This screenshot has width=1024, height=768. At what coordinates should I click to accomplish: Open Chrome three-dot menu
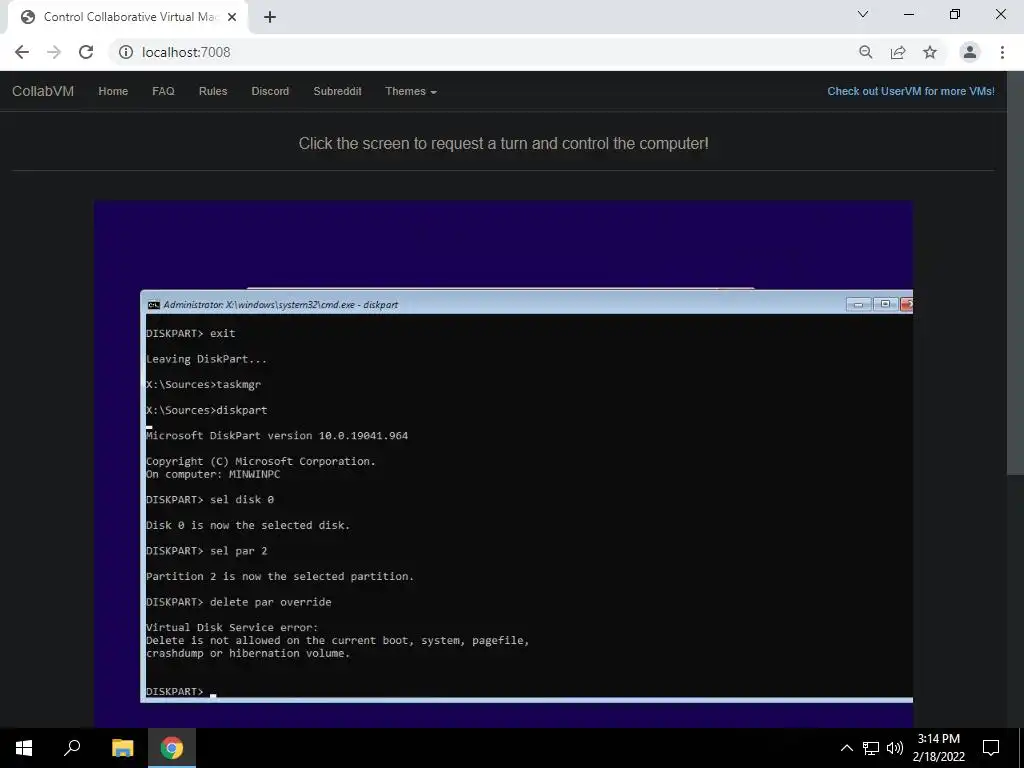pos(1002,52)
